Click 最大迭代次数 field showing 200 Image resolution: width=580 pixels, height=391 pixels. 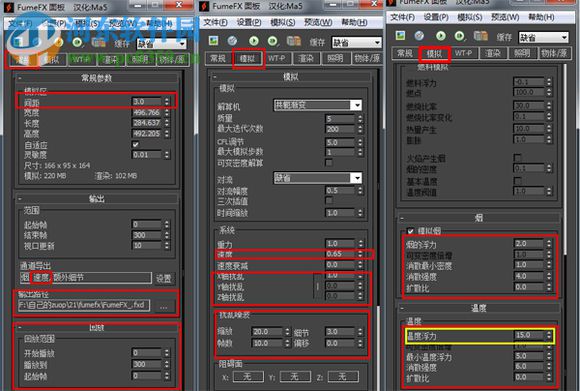coord(340,129)
